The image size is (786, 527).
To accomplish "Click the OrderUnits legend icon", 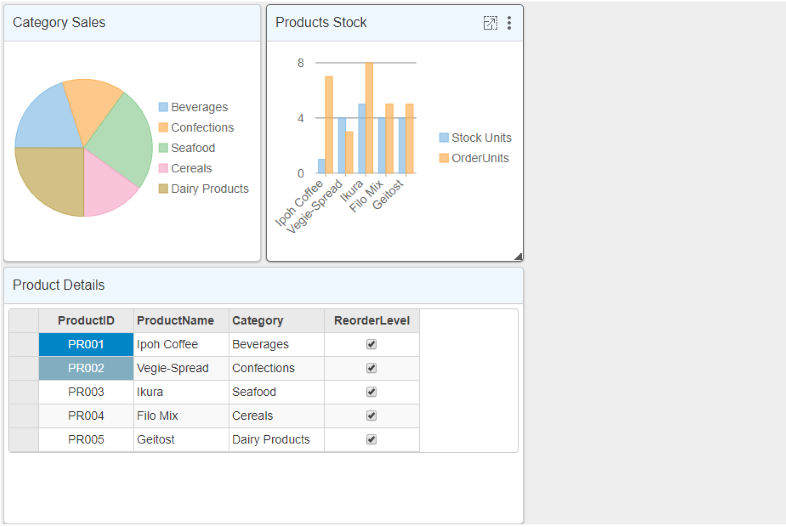I will 444,158.
